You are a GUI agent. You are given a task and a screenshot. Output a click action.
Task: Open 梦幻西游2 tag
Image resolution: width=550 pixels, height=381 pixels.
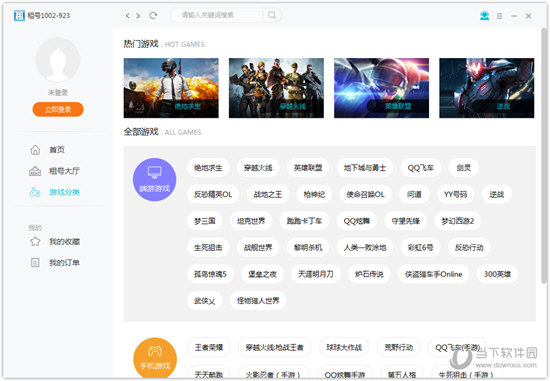coord(458,221)
